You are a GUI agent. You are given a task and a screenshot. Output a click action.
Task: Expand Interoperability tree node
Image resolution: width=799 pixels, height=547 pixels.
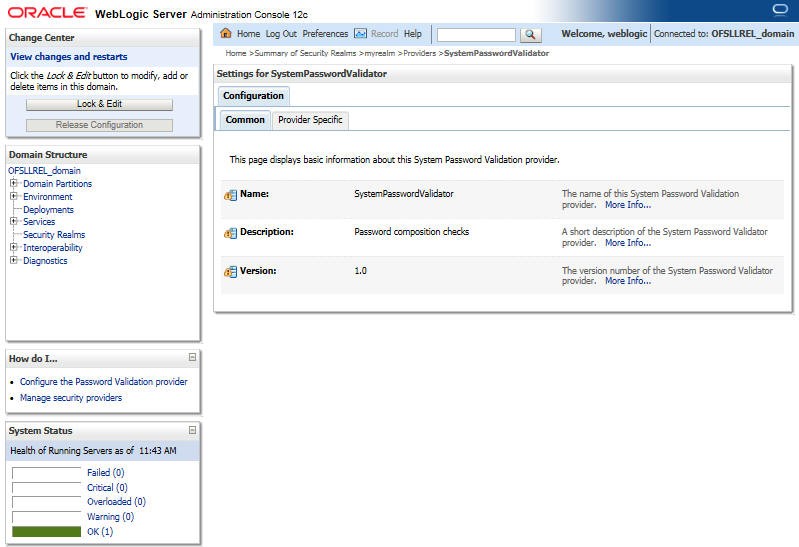tap(14, 247)
